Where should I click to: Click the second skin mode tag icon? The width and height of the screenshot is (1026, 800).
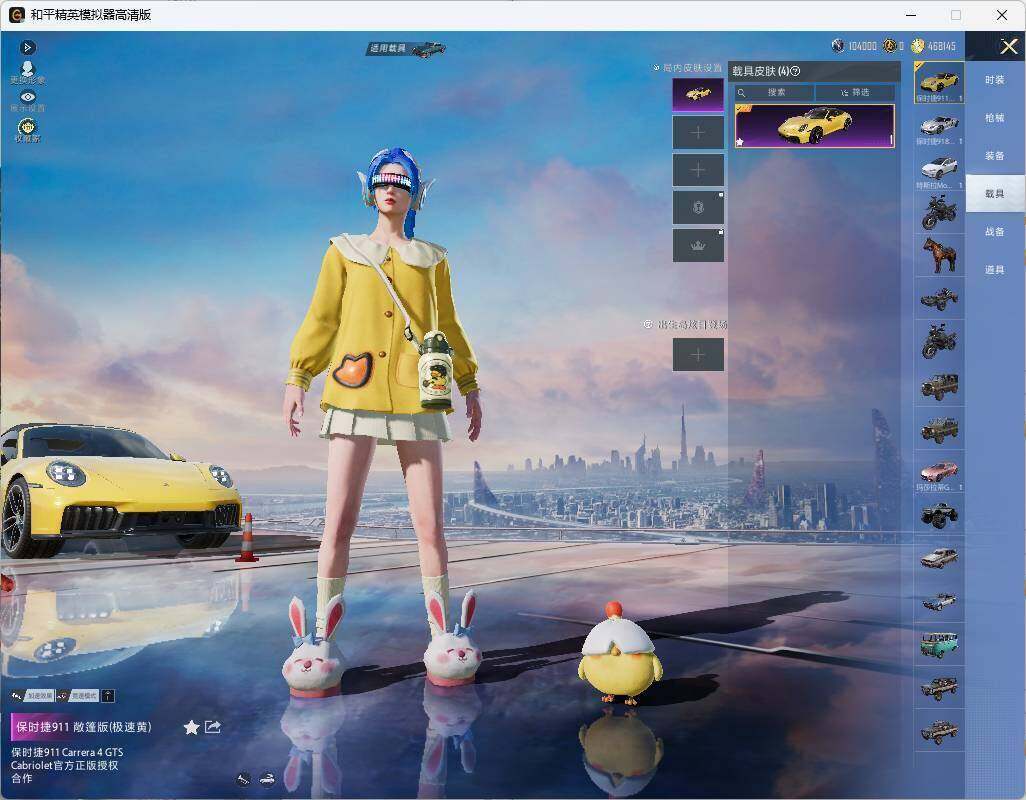63,696
